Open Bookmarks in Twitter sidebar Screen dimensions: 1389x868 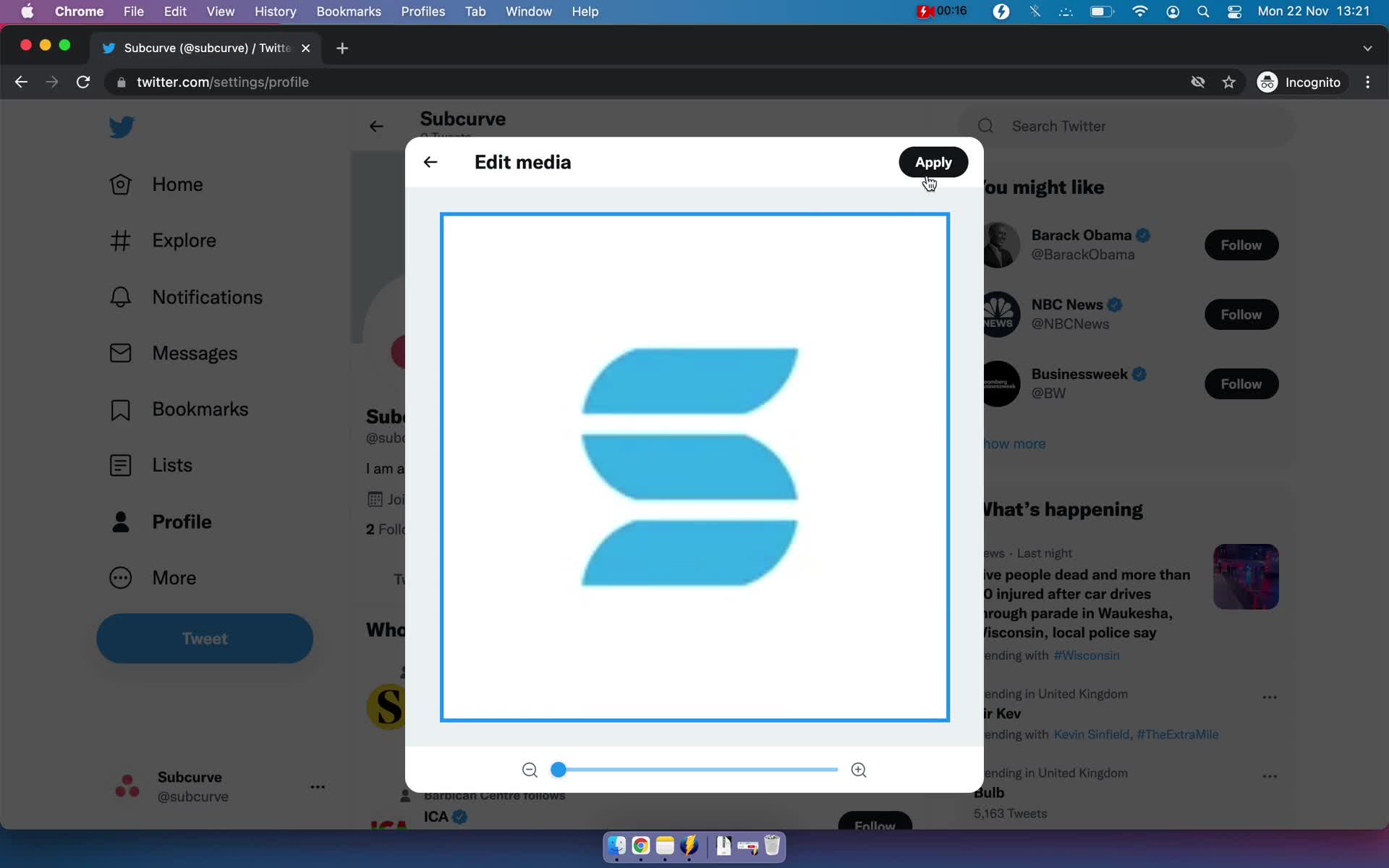coord(199,409)
